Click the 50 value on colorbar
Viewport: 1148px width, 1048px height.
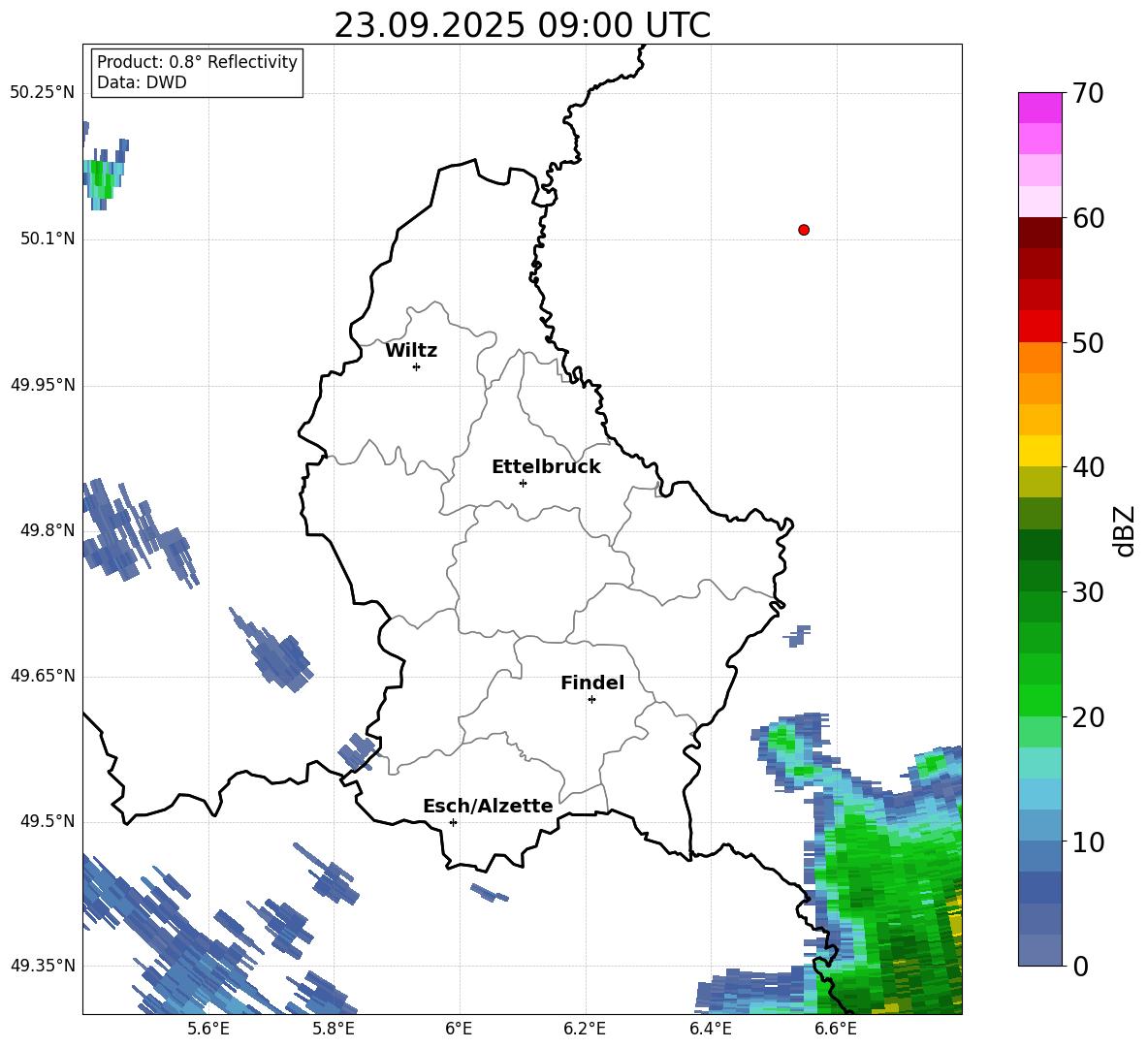point(1088,343)
